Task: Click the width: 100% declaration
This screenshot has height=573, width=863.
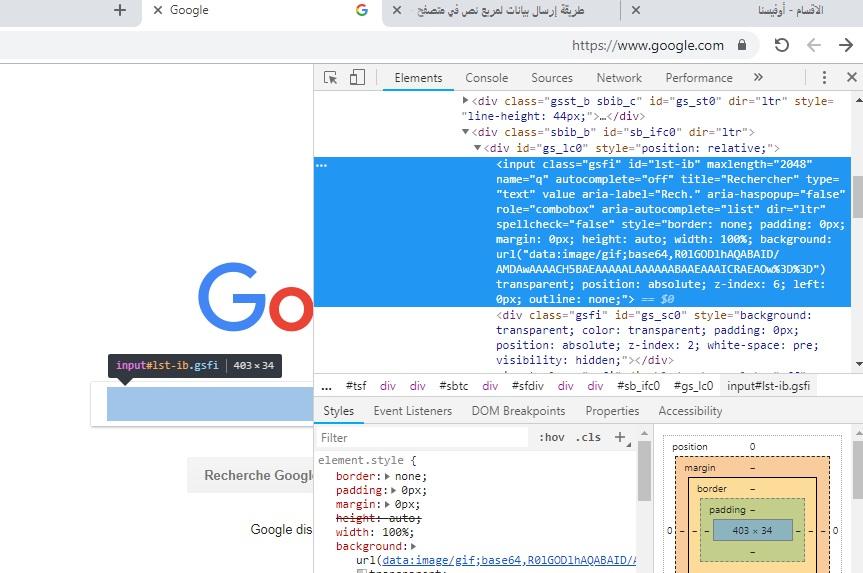Action: 375,532
